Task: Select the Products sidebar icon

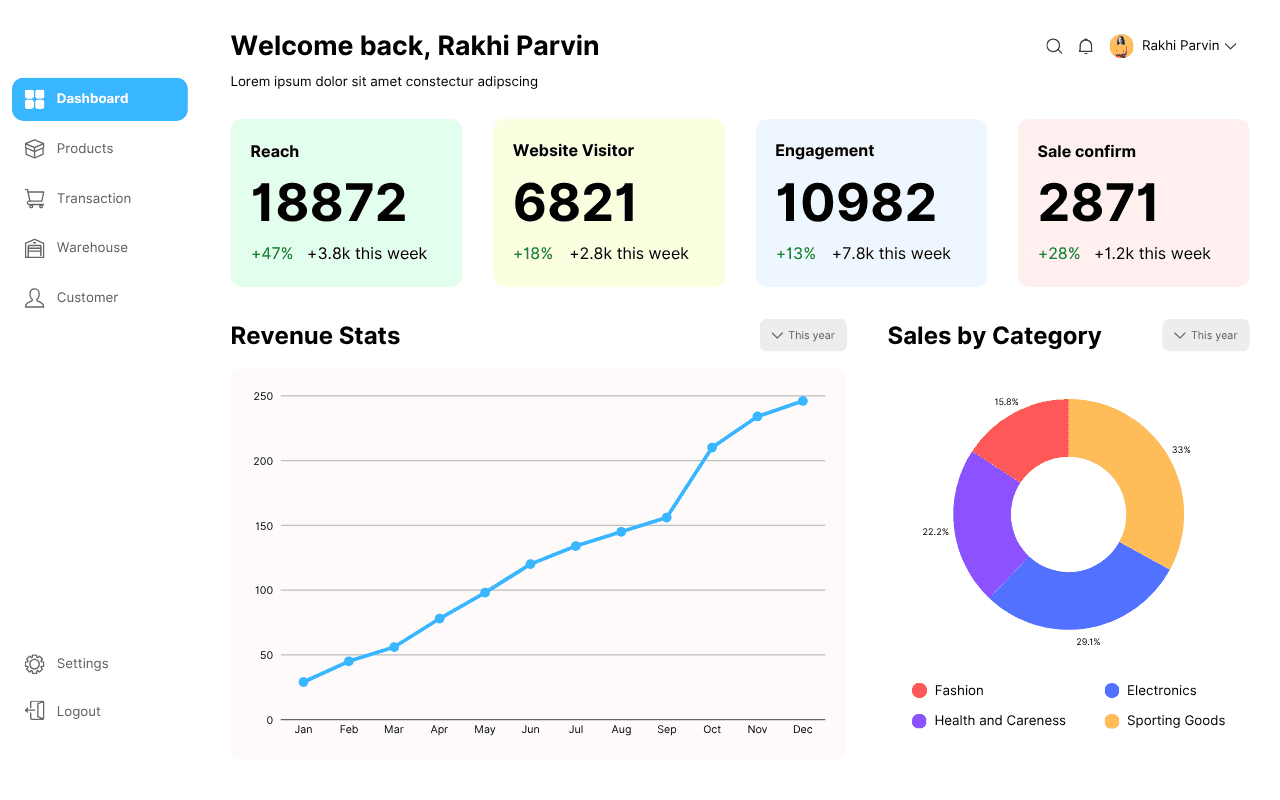Action: (35, 148)
